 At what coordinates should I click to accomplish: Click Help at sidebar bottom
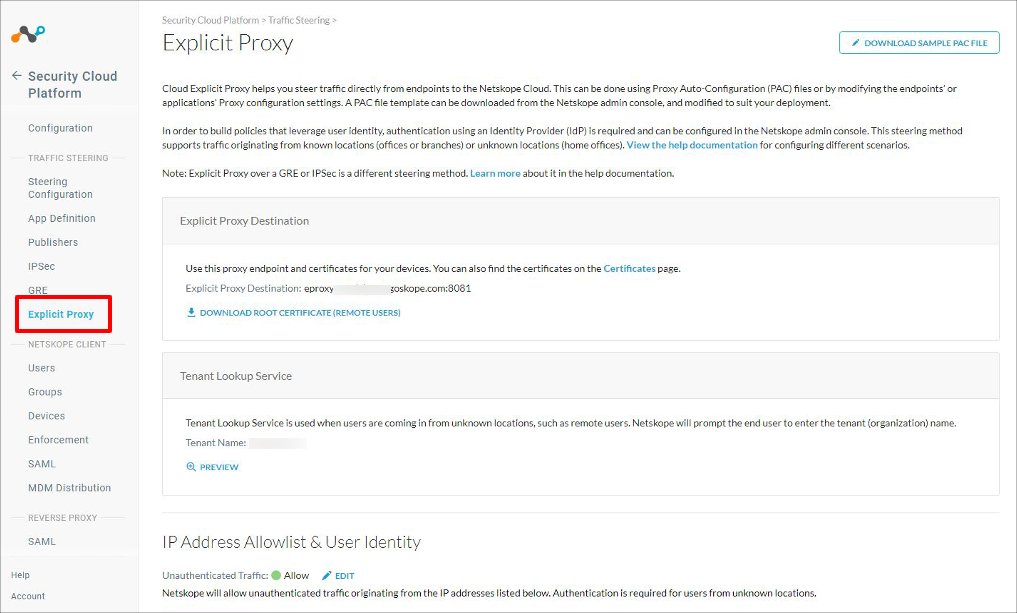tap(20, 575)
